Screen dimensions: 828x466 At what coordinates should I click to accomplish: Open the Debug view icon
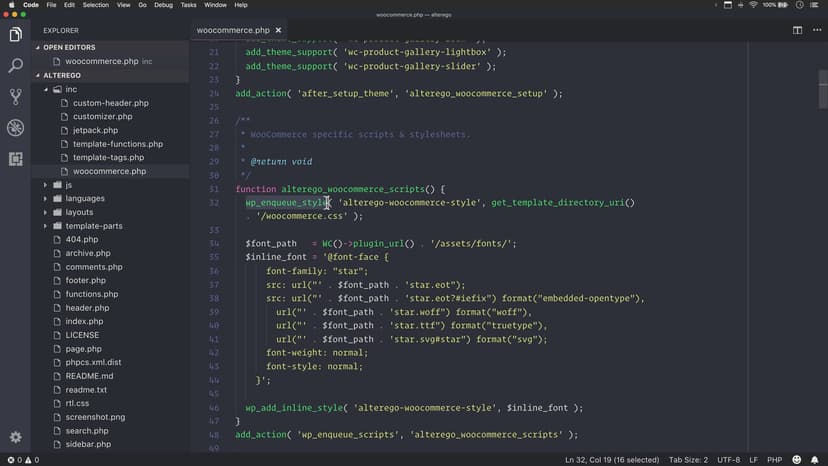(15, 128)
